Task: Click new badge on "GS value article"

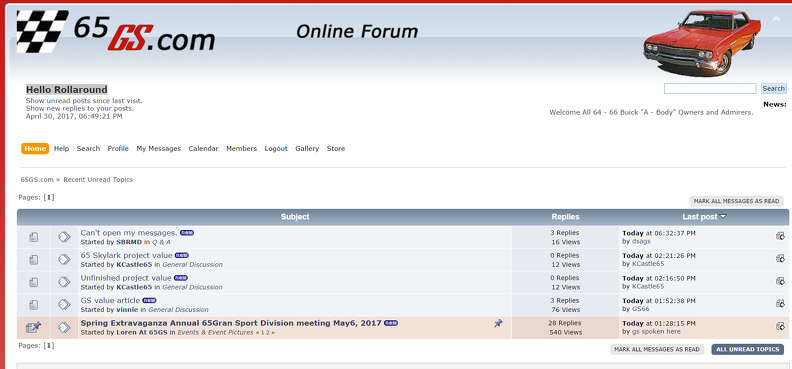Action: tap(149, 300)
